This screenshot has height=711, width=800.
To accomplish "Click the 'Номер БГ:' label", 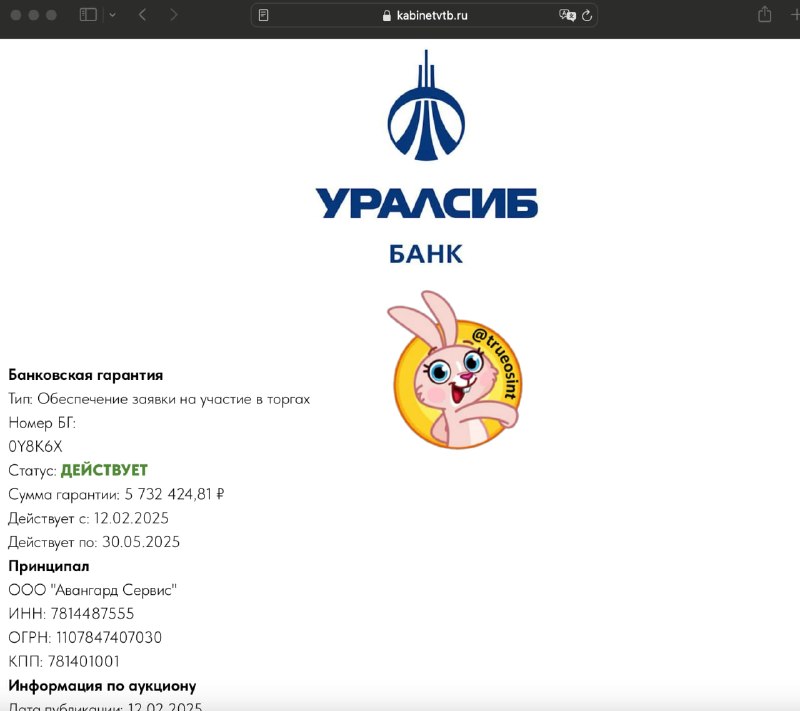I will 42,423.
